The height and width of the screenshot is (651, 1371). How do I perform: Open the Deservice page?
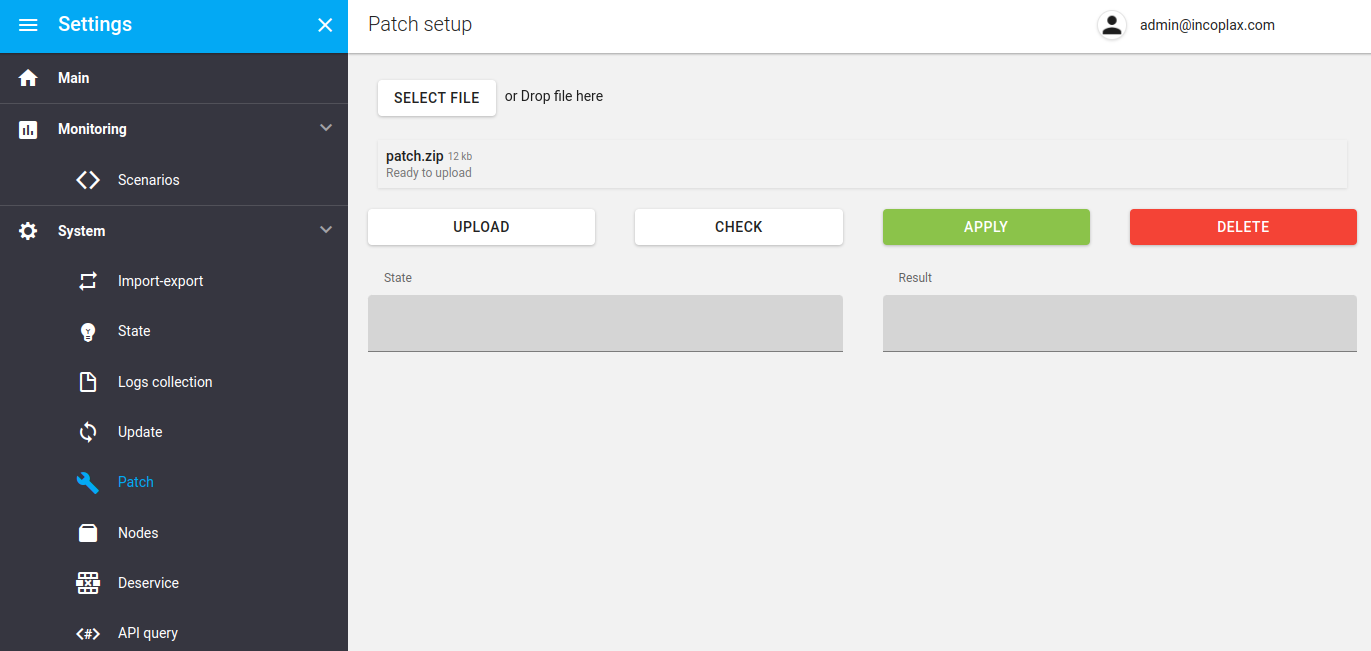pos(174,583)
